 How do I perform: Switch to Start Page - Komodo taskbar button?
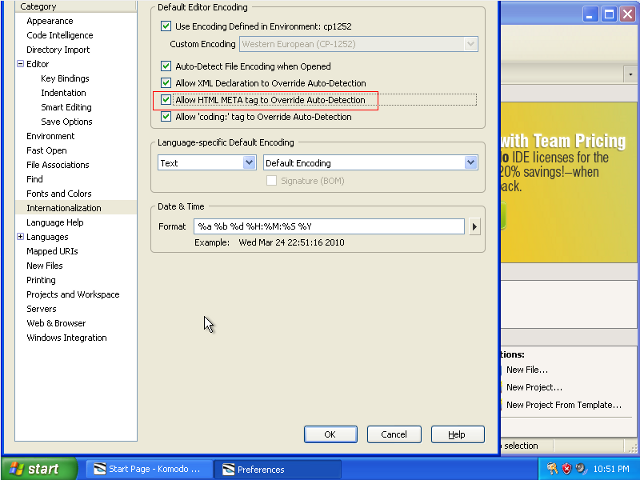[149, 469]
